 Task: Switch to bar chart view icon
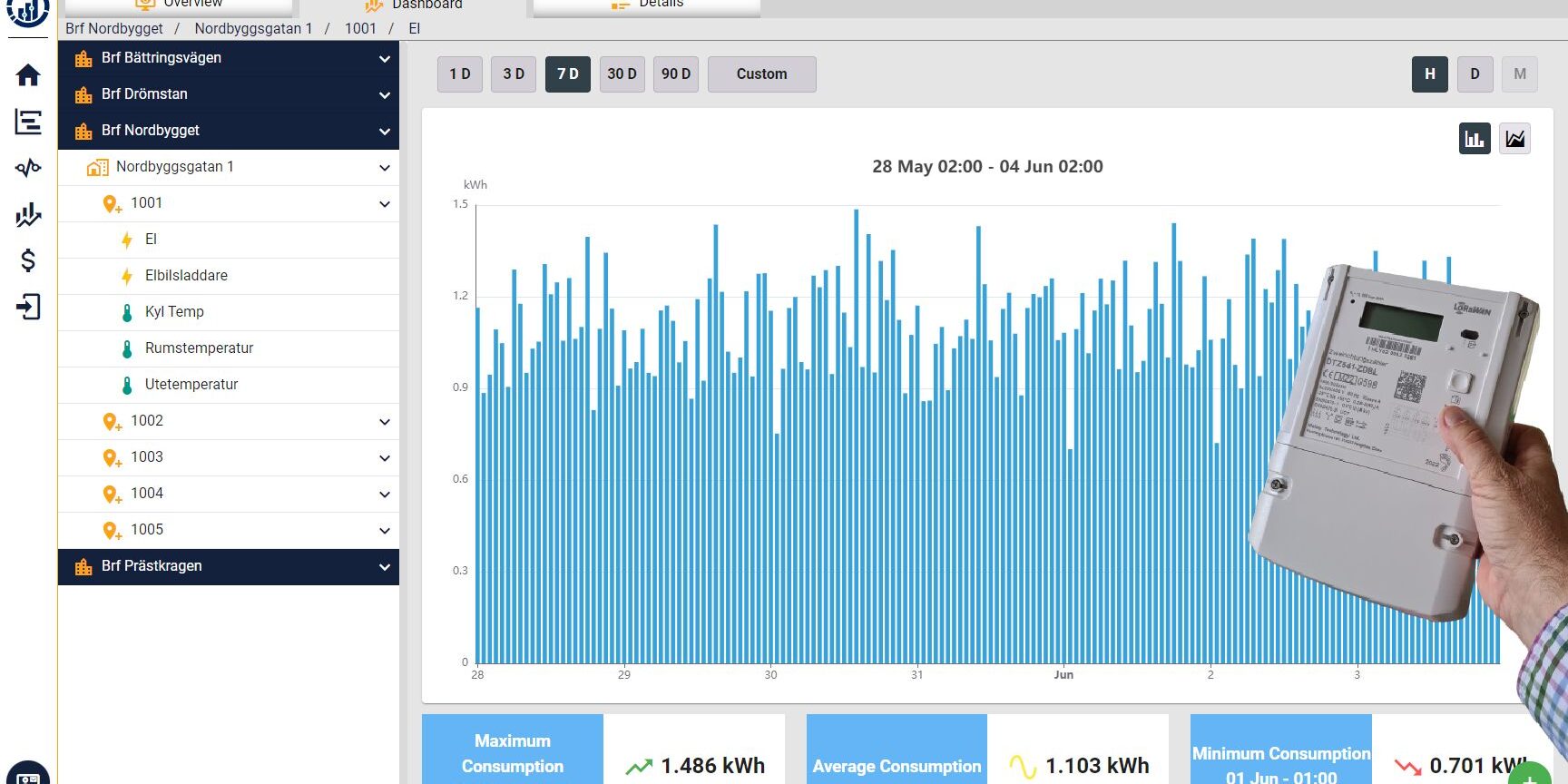(1475, 139)
